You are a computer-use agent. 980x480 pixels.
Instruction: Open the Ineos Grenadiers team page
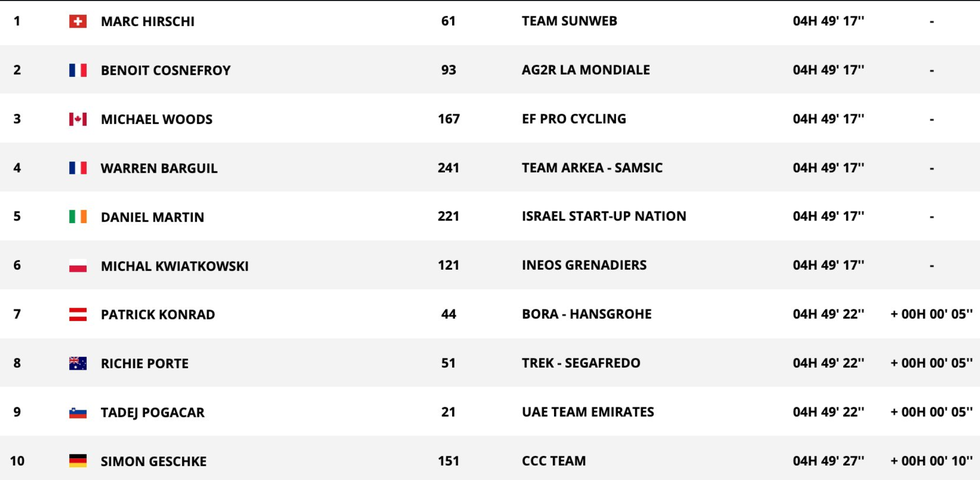tap(584, 265)
